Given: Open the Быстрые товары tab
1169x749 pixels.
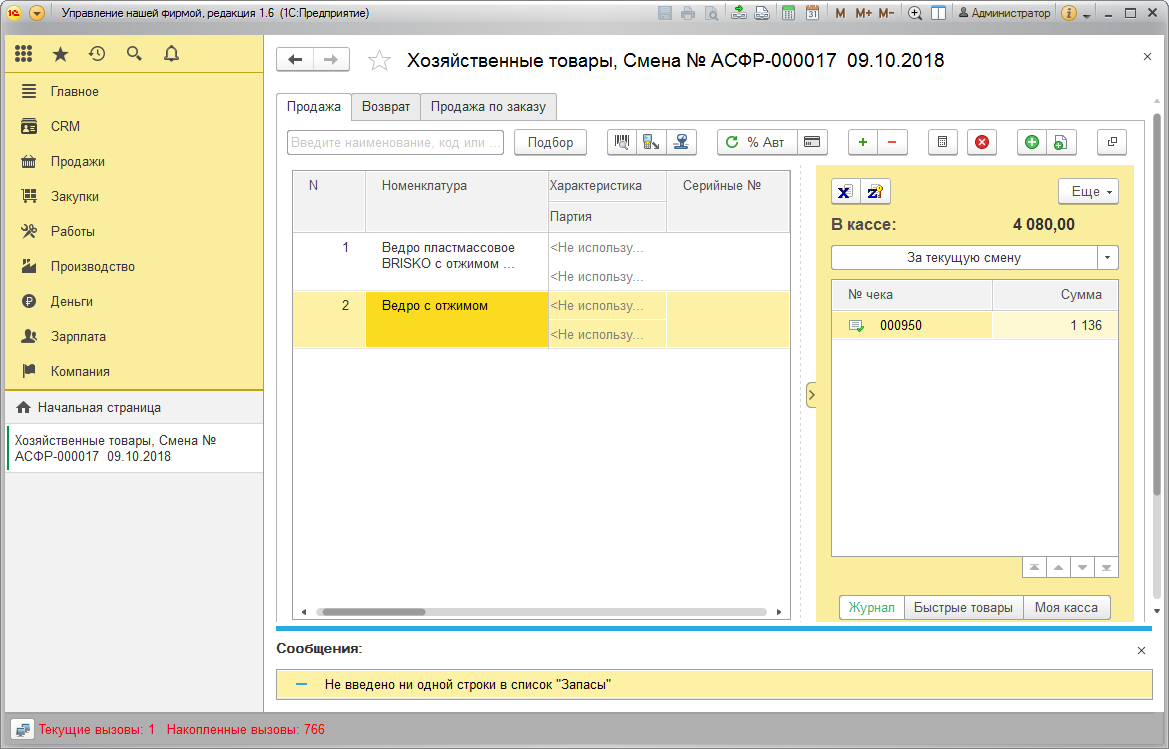Looking at the screenshot, I should tap(963, 607).
